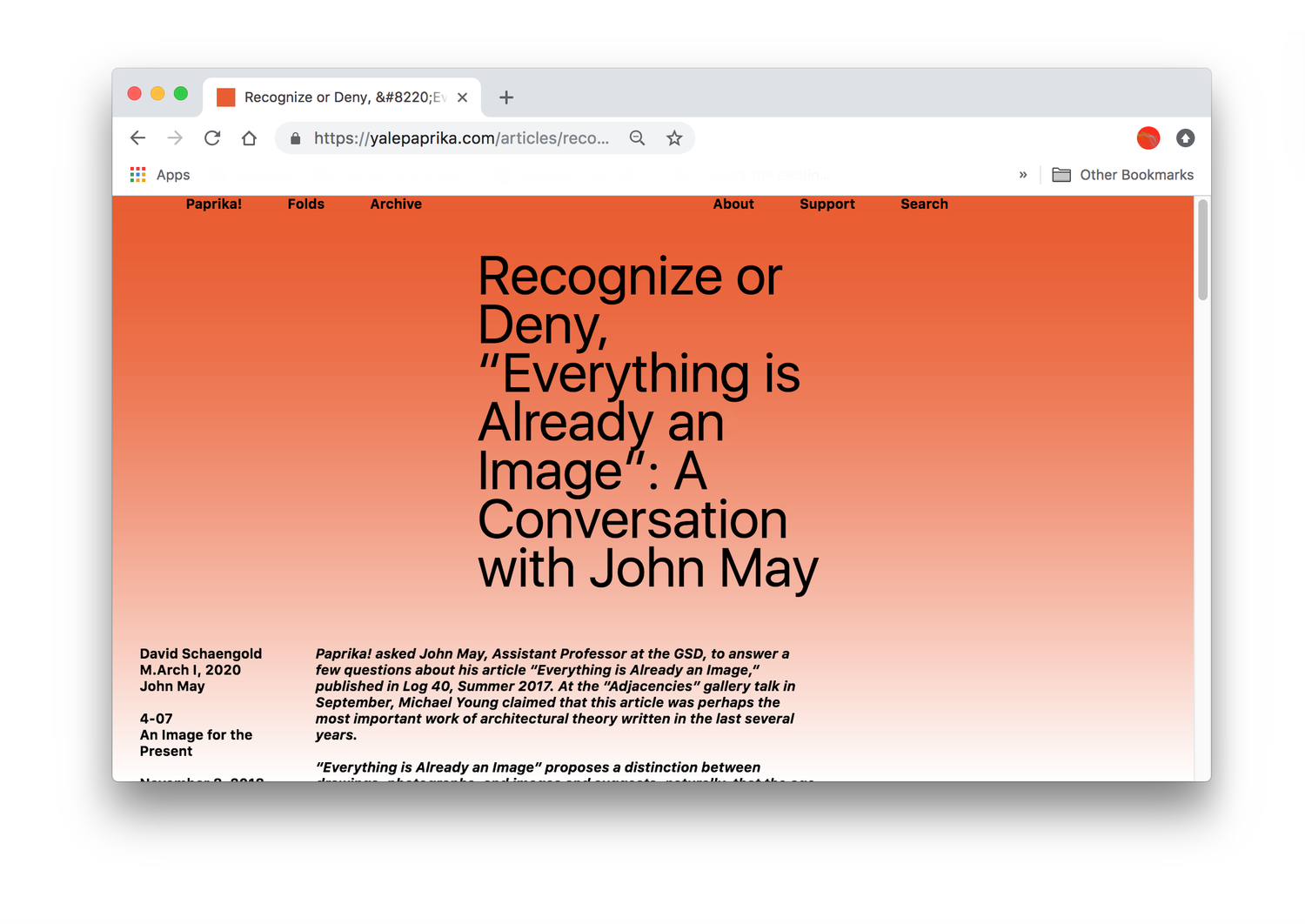Bookmark this page with the star icon

coord(673,137)
